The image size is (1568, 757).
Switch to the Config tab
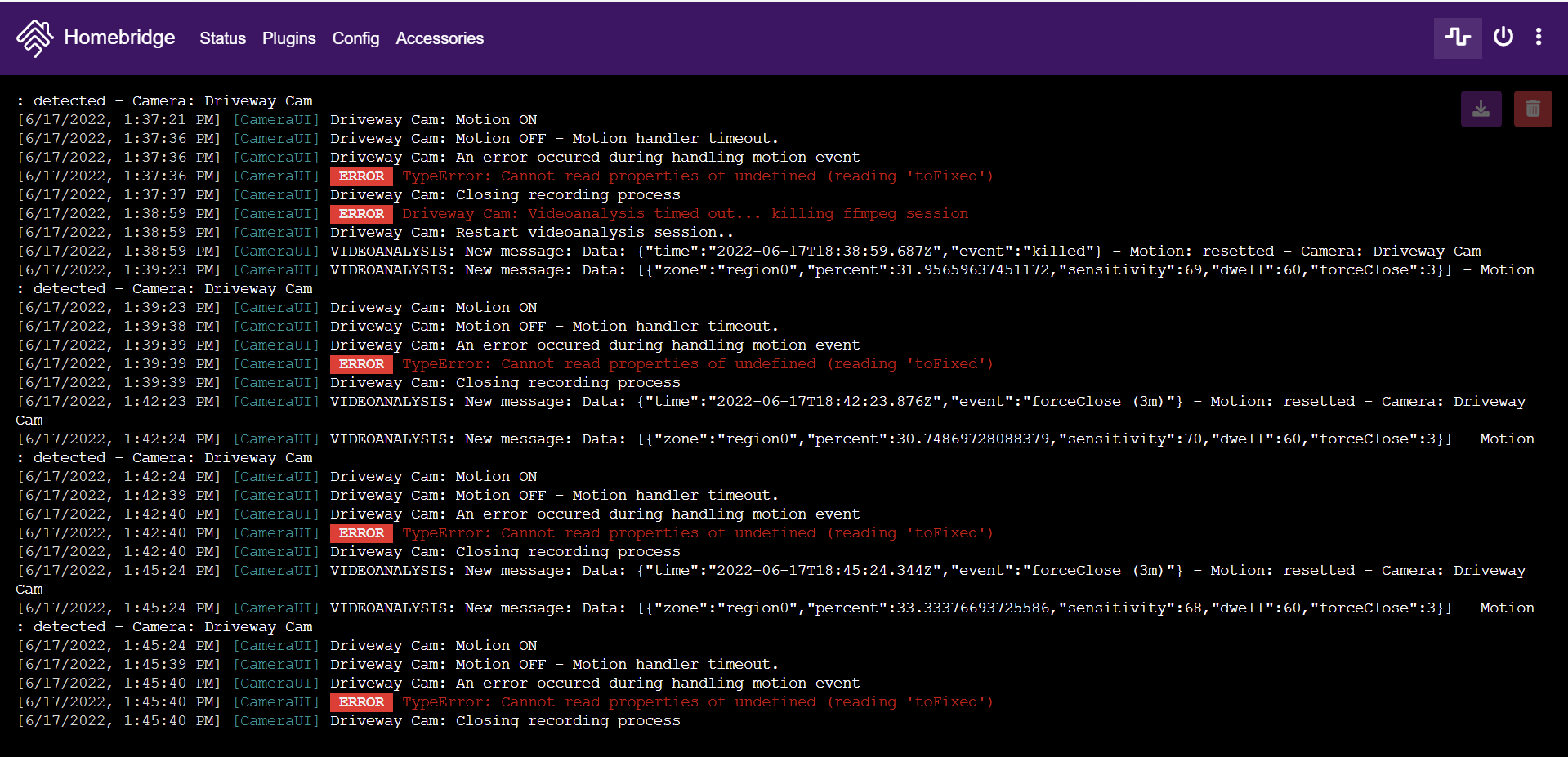click(x=355, y=38)
